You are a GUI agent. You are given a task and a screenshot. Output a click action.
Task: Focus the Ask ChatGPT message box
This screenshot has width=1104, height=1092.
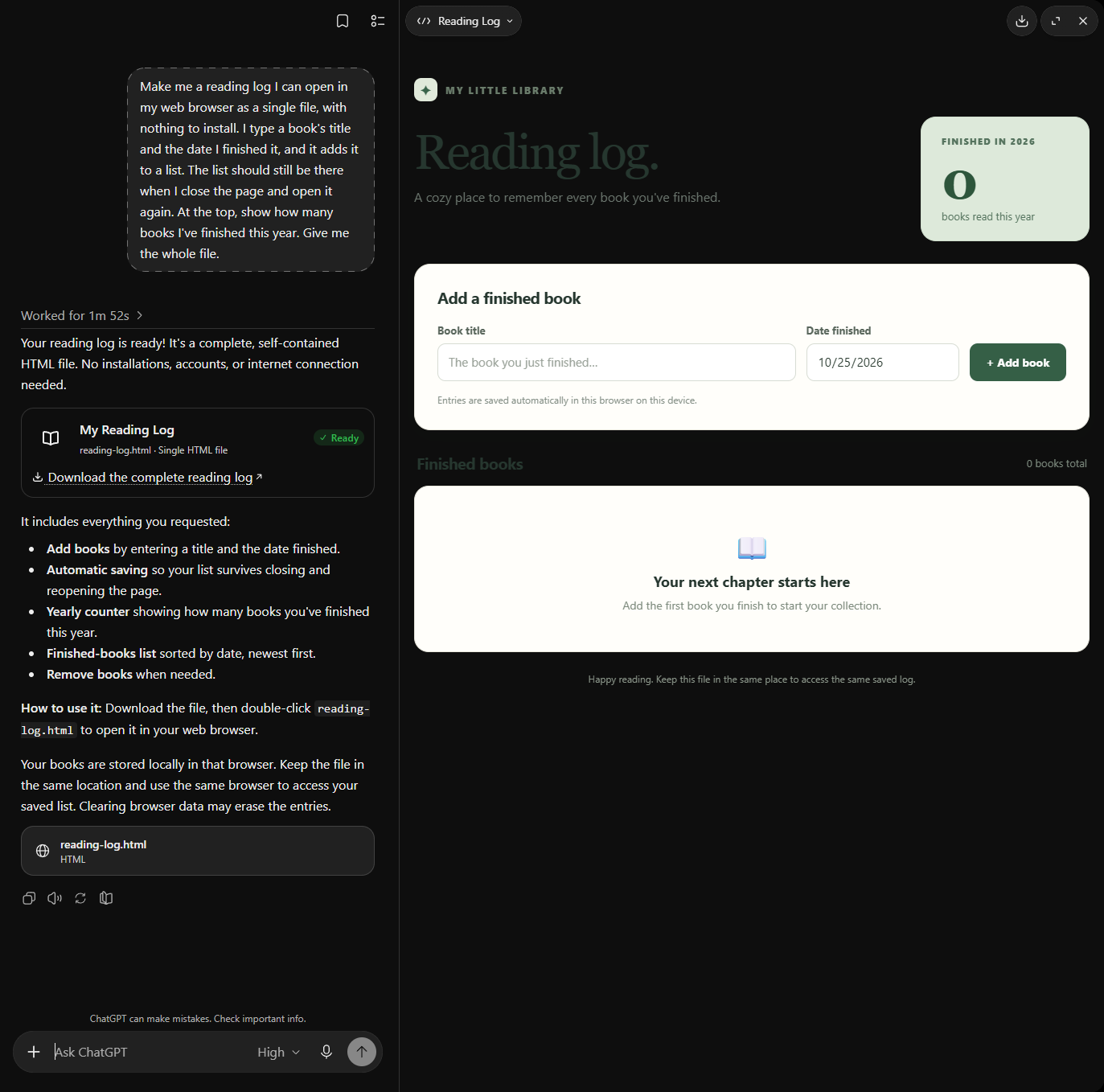(149, 1052)
